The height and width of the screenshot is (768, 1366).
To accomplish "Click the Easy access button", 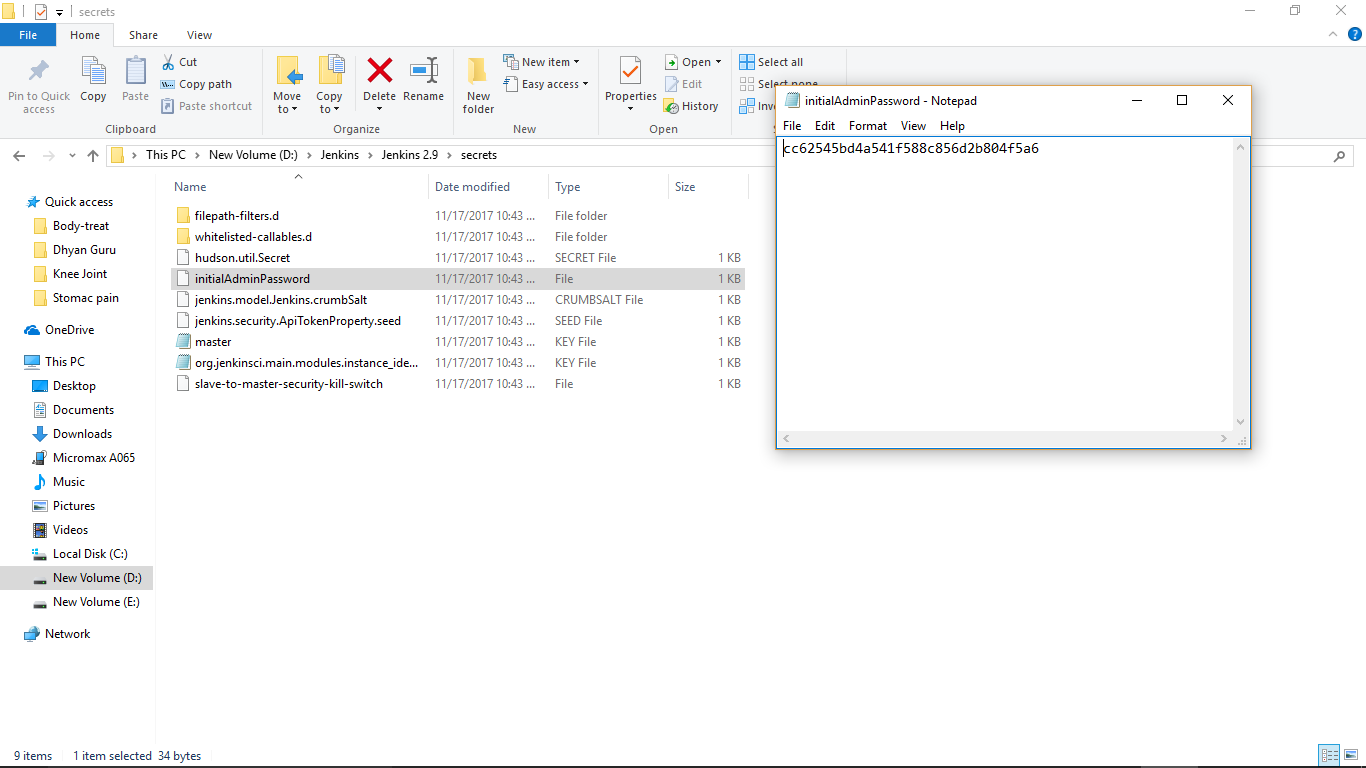I will 546,84.
